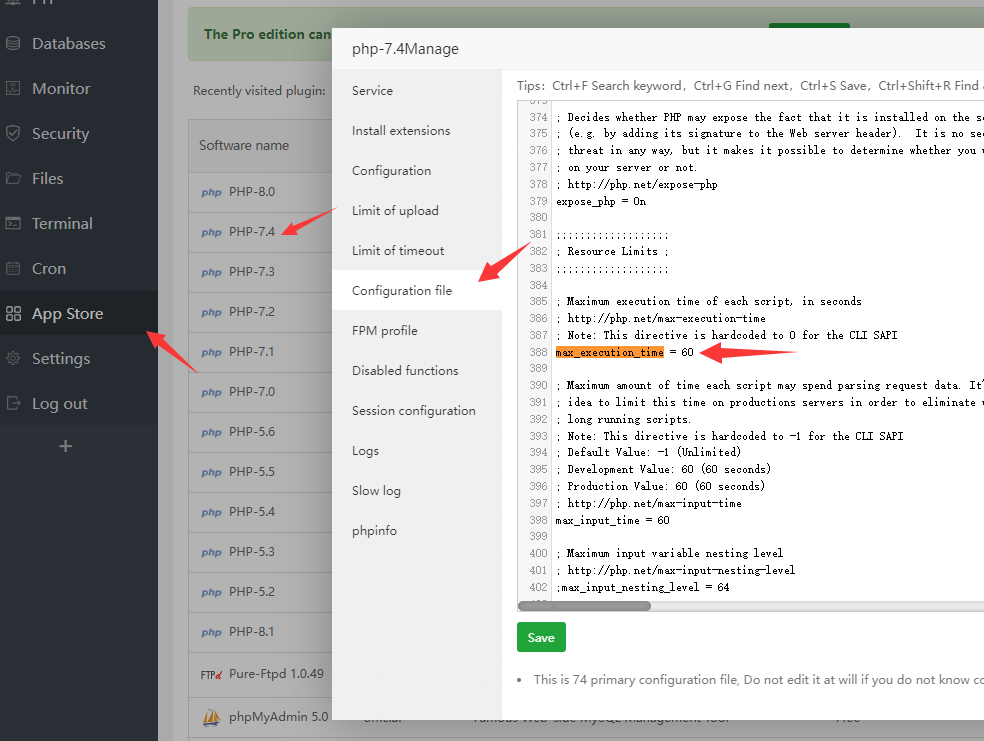Screen dimensions: 984x741
Task: Click the App Store grid icon
Action: click(13, 313)
